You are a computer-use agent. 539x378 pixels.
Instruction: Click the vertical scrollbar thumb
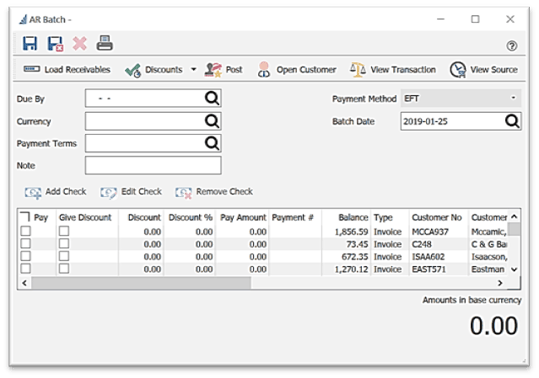(x=514, y=229)
